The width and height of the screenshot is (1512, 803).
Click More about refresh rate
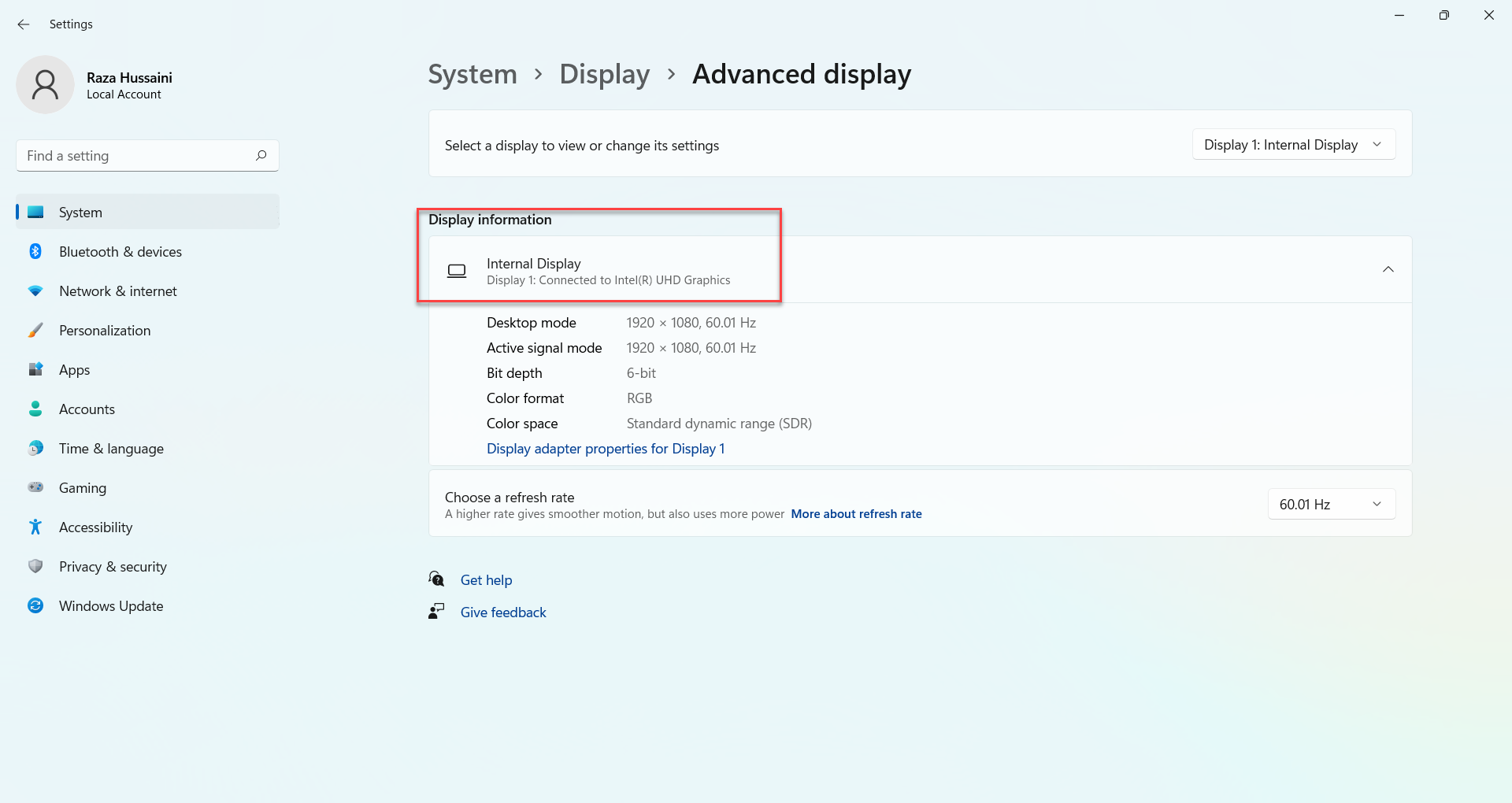[x=856, y=513]
